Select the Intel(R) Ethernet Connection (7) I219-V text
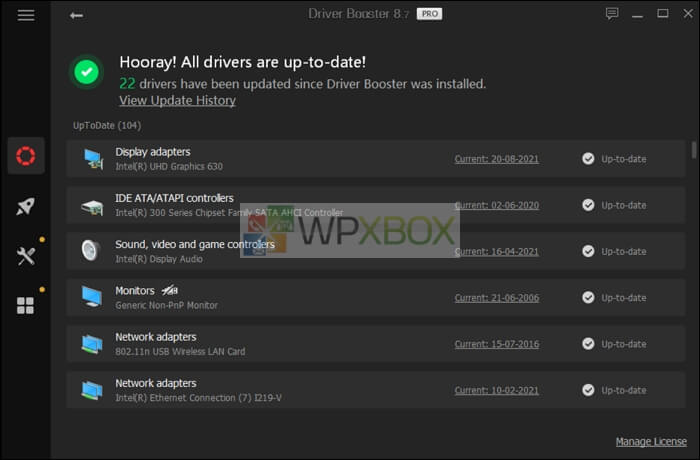This screenshot has width=700, height=460. pyautogui.click(x=198, y=398)
